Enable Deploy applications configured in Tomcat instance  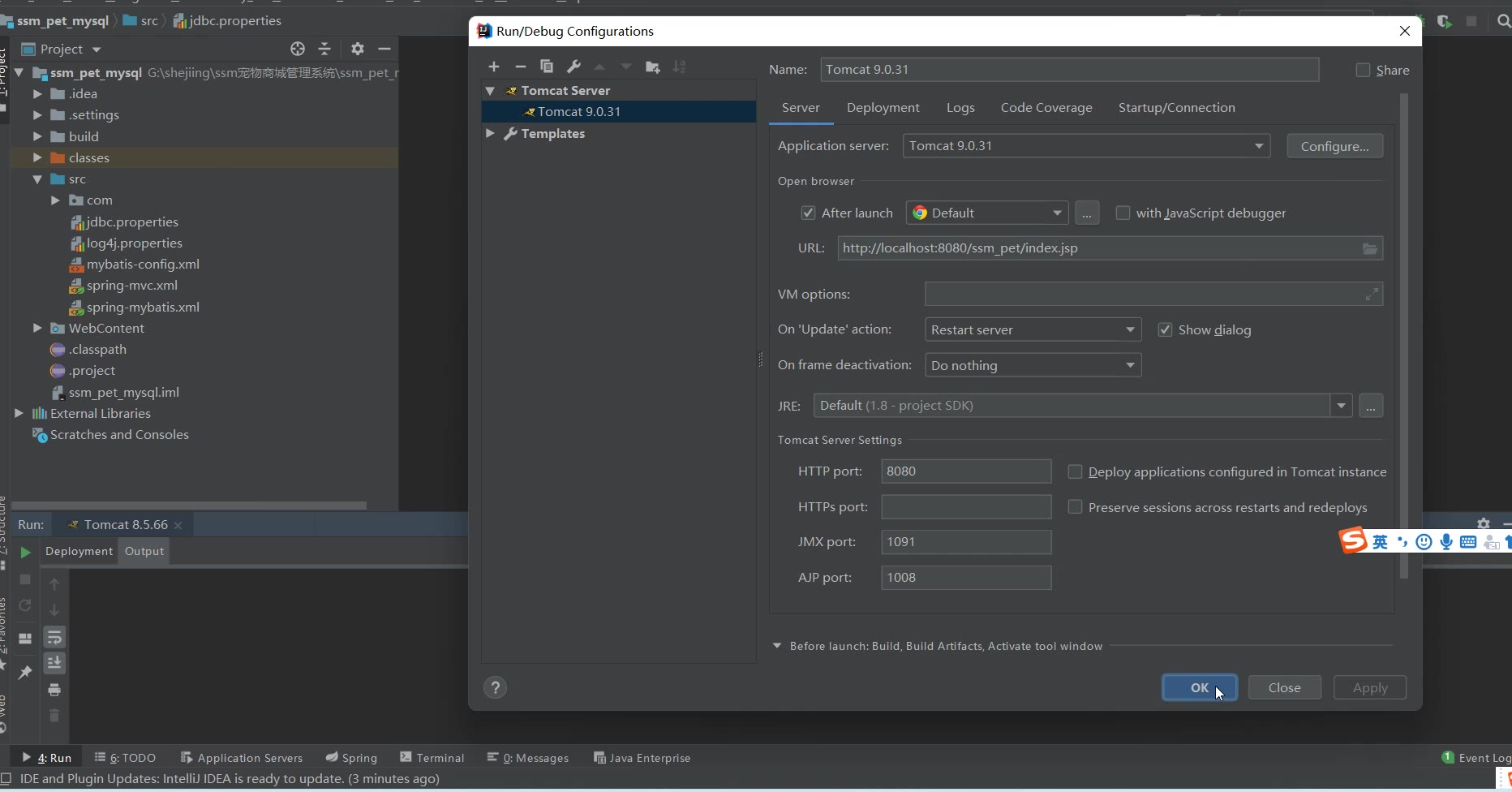click(x=1075, y=472)
